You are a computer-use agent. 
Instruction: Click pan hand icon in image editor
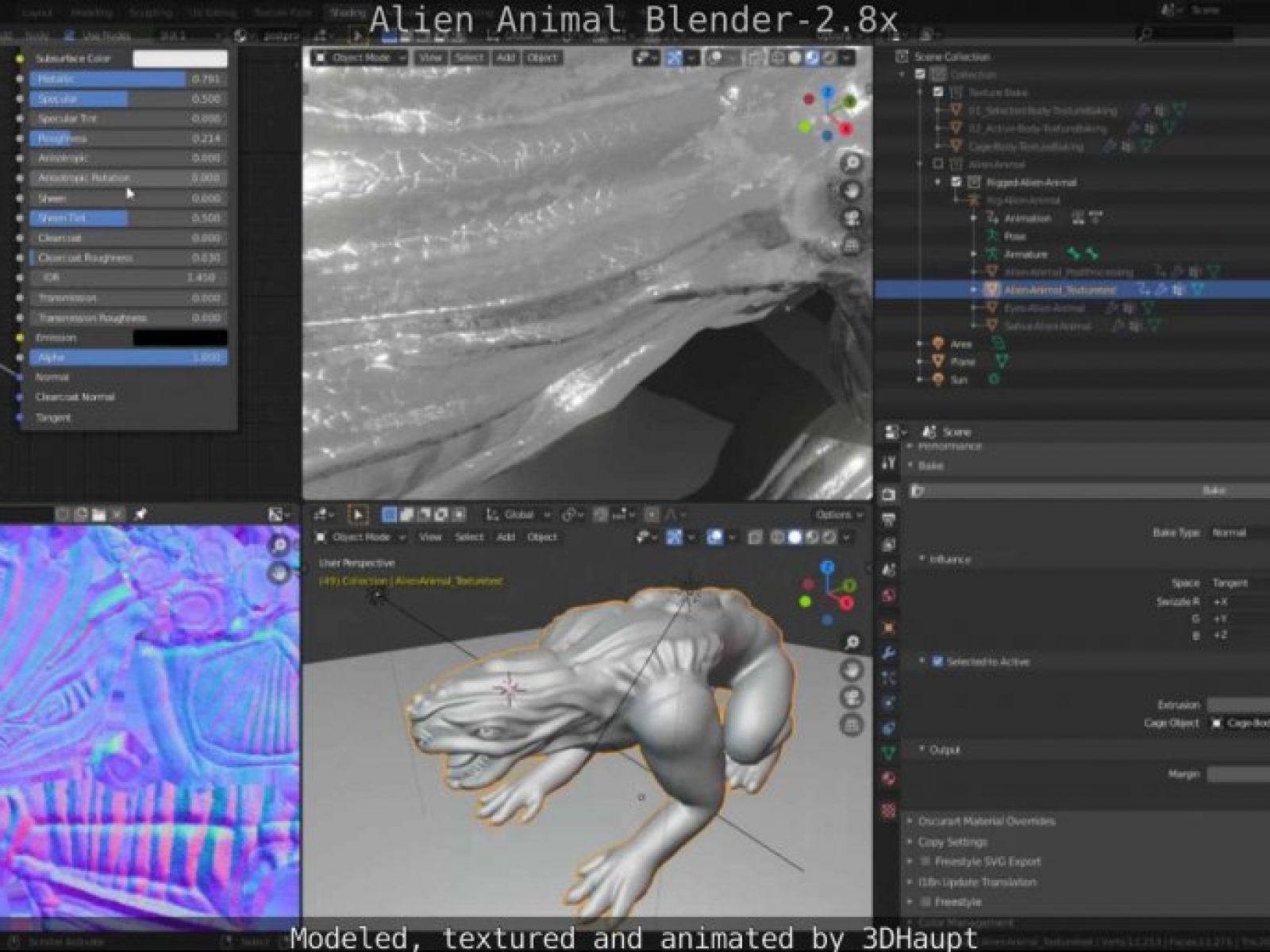279,572
